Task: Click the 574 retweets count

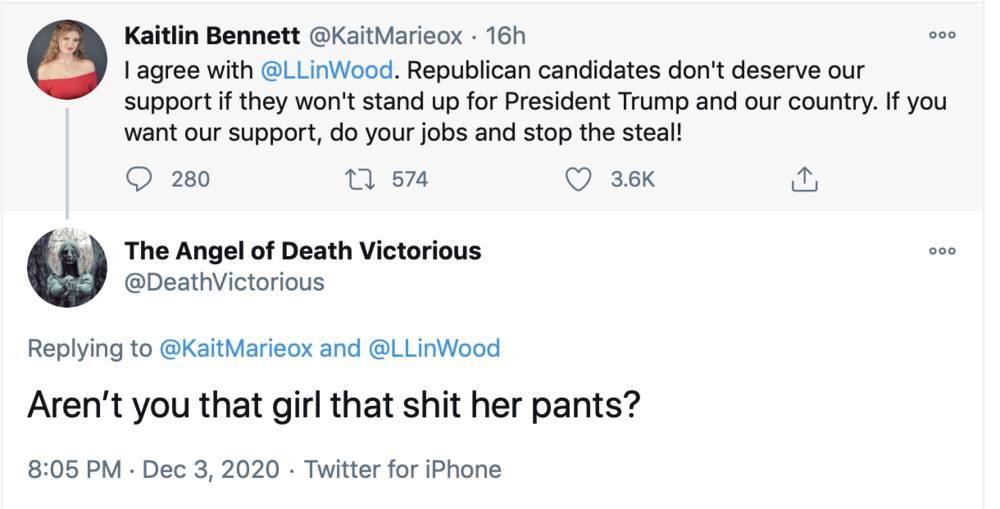Action: [409, 179]
